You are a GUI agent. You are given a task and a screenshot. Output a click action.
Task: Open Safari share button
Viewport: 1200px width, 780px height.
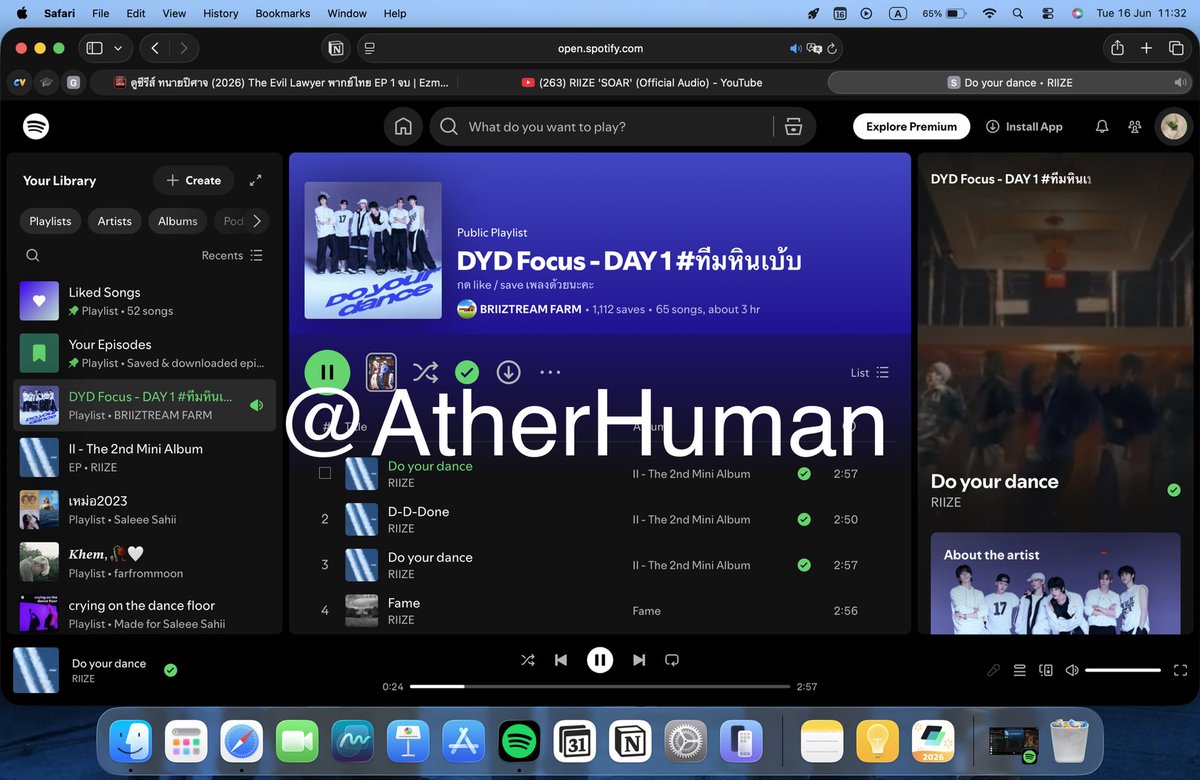[1117, 48]
